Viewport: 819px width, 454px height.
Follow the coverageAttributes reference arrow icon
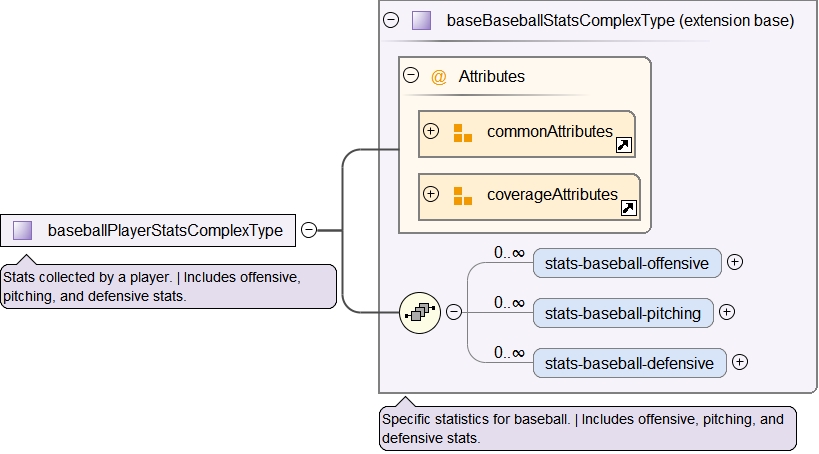(629, 209)
